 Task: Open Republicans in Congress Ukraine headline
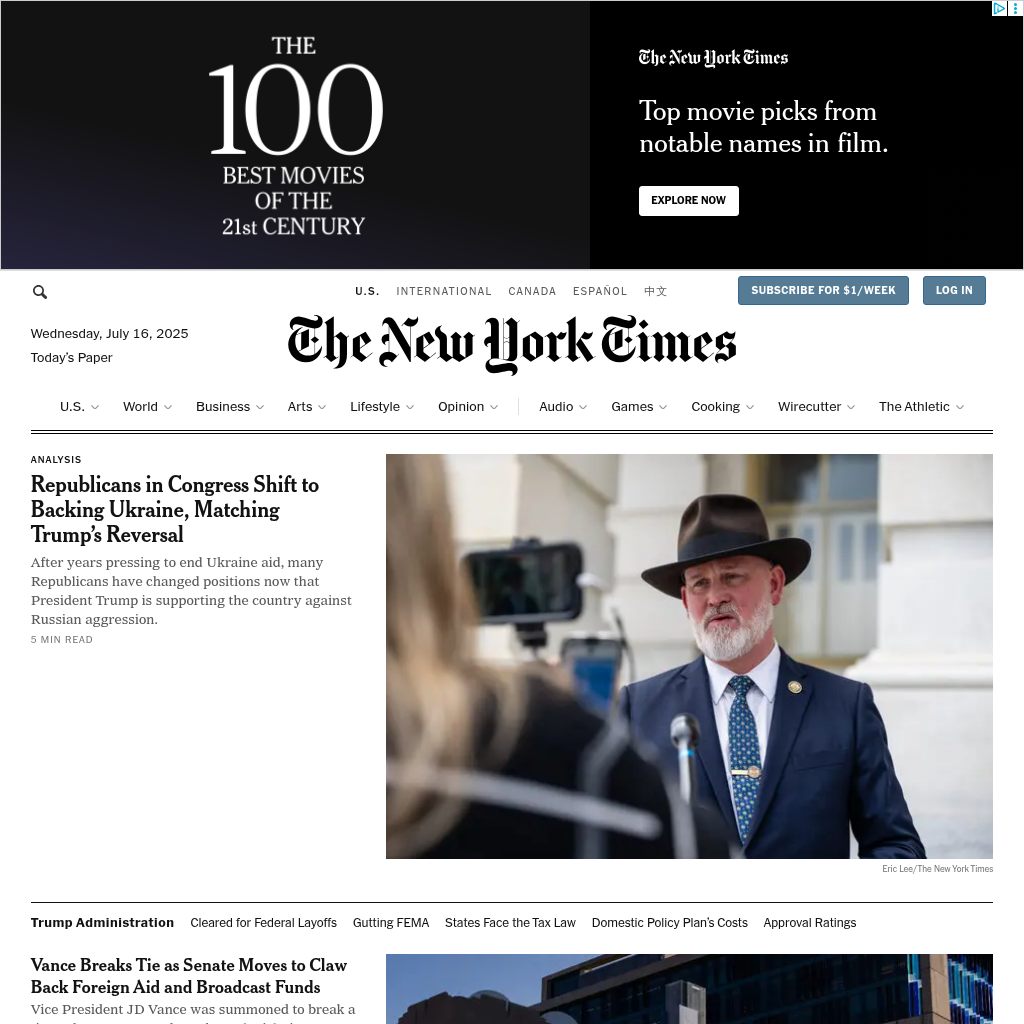click(174, 509)
